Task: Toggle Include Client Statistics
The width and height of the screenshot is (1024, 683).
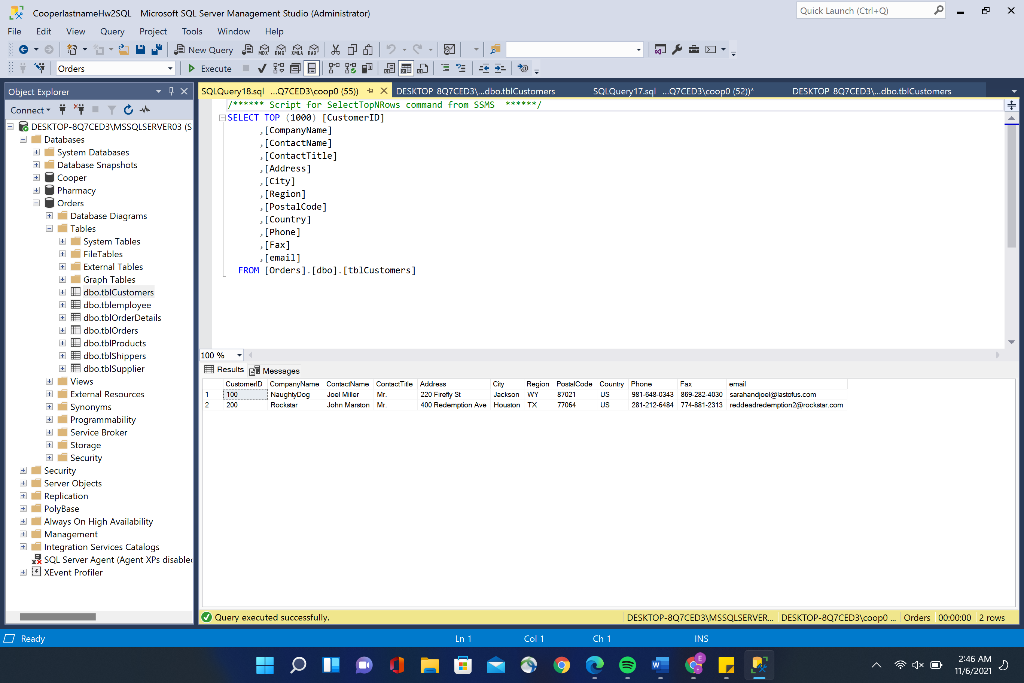Action: (x=367, y=69)
